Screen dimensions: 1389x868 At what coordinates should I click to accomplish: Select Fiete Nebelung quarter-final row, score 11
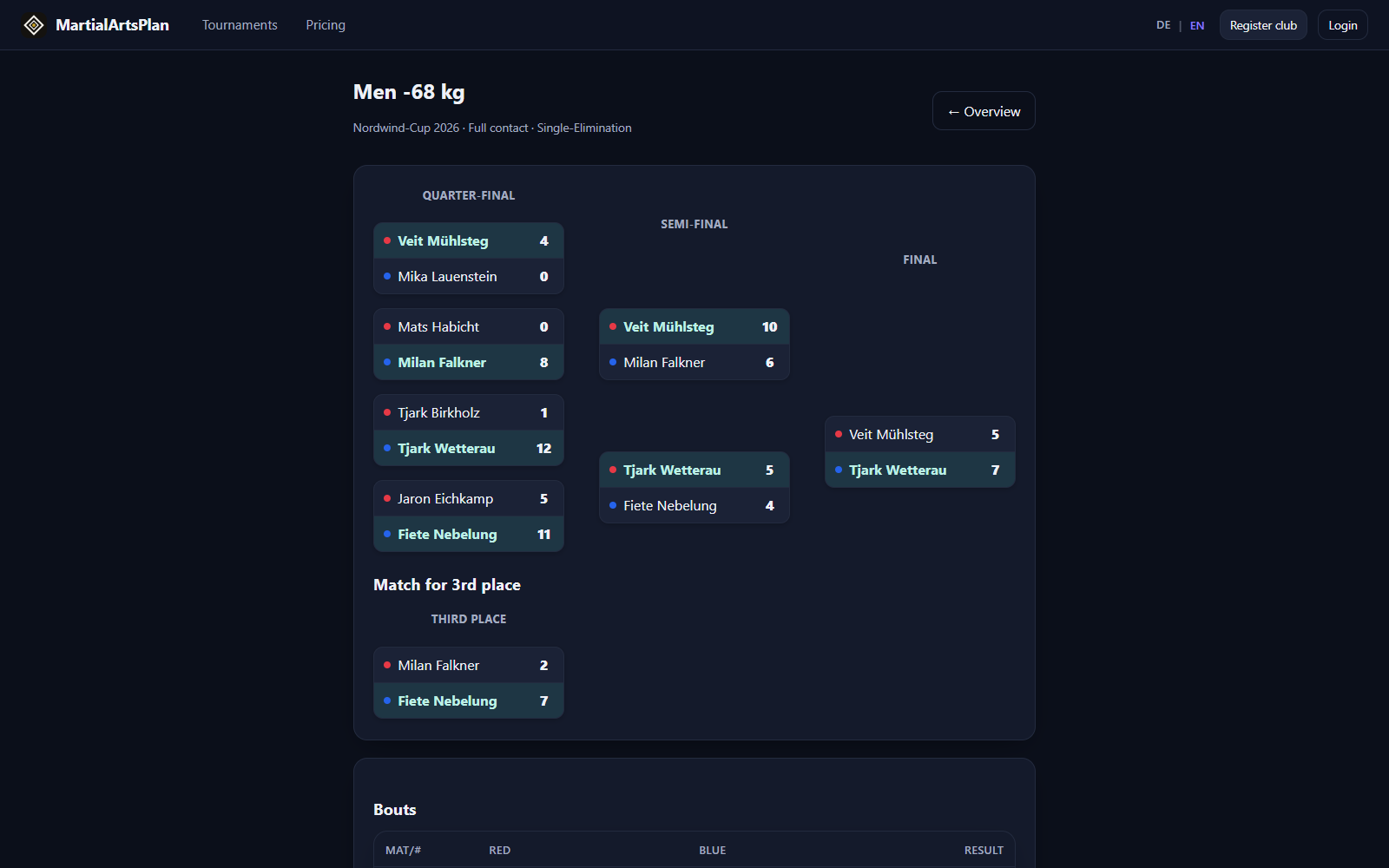tap(469, 534)
